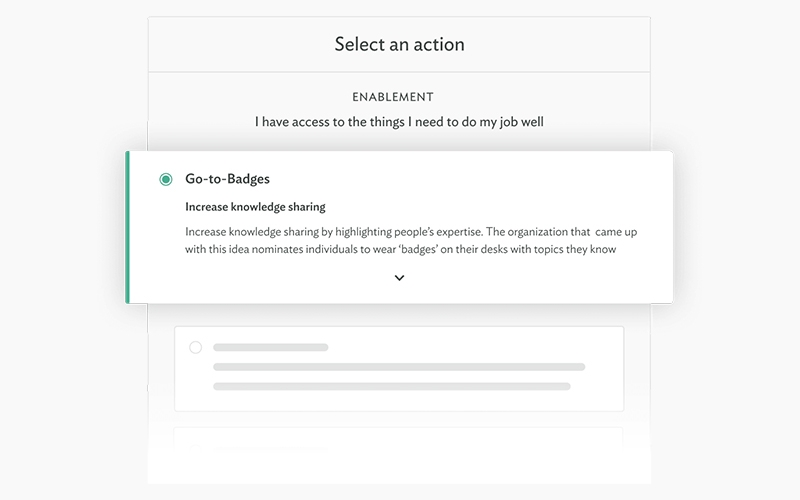Select the Go-to-Badges radio button

tap(166, 179)
